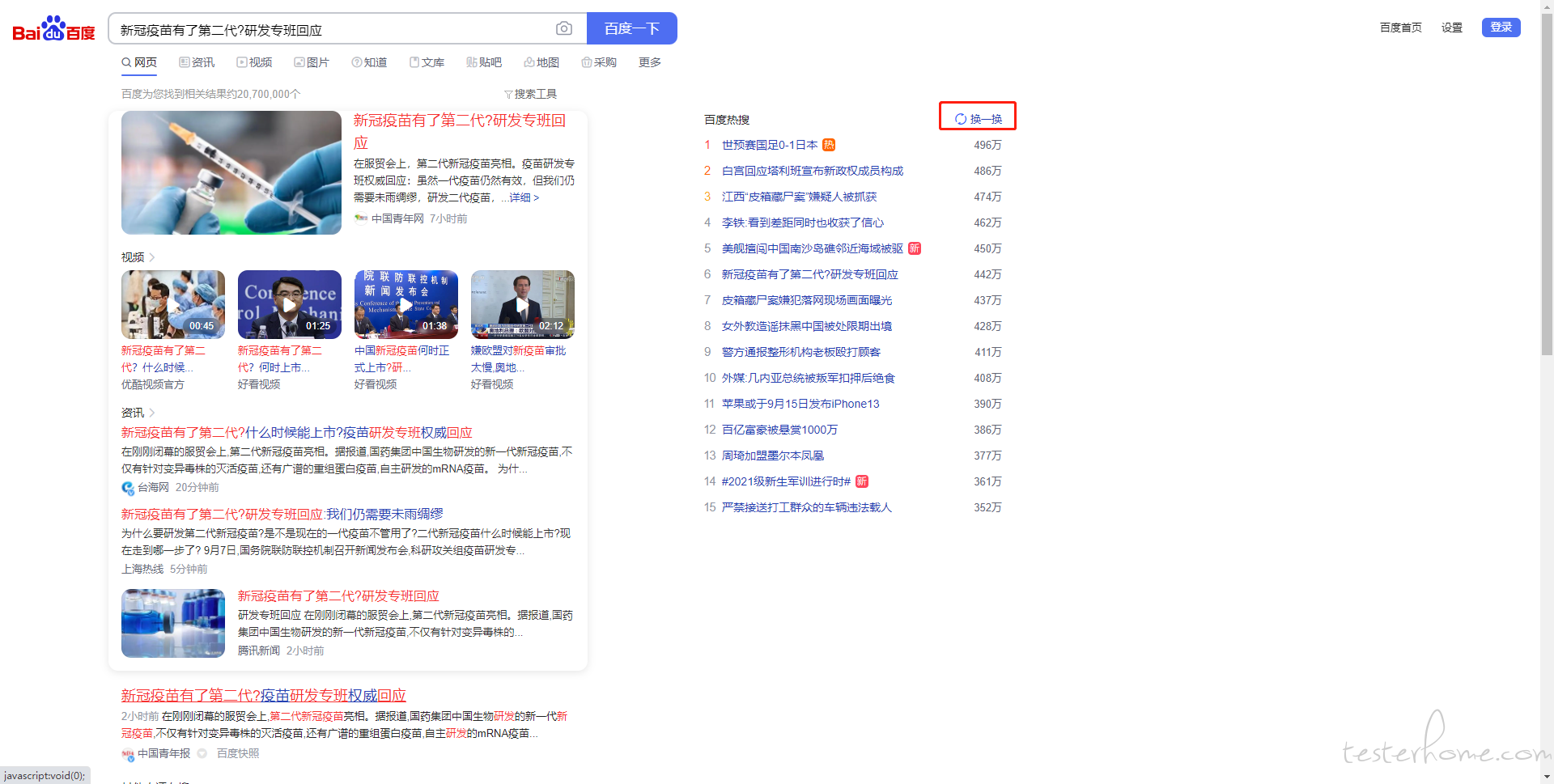
Task: Click the 台海网 source icon
Action: tap(128, 488)
